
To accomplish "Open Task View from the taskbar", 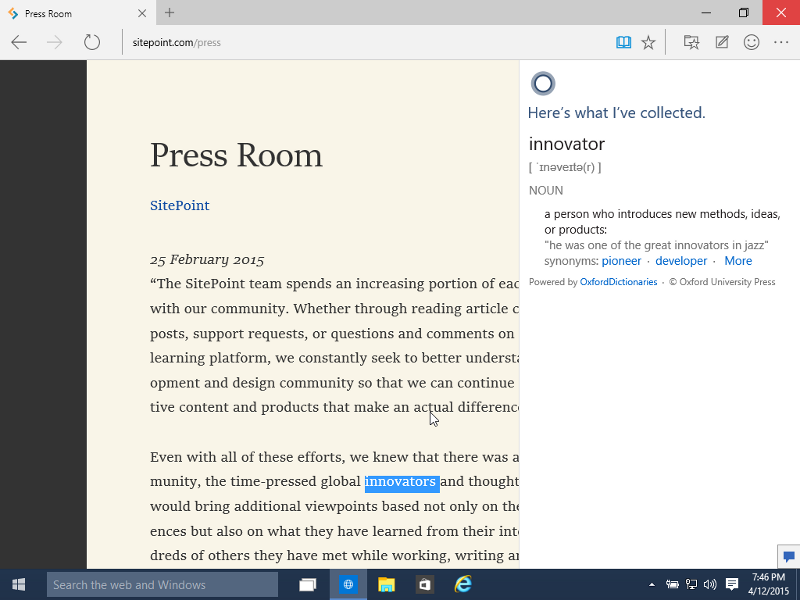I will [308, 585].
